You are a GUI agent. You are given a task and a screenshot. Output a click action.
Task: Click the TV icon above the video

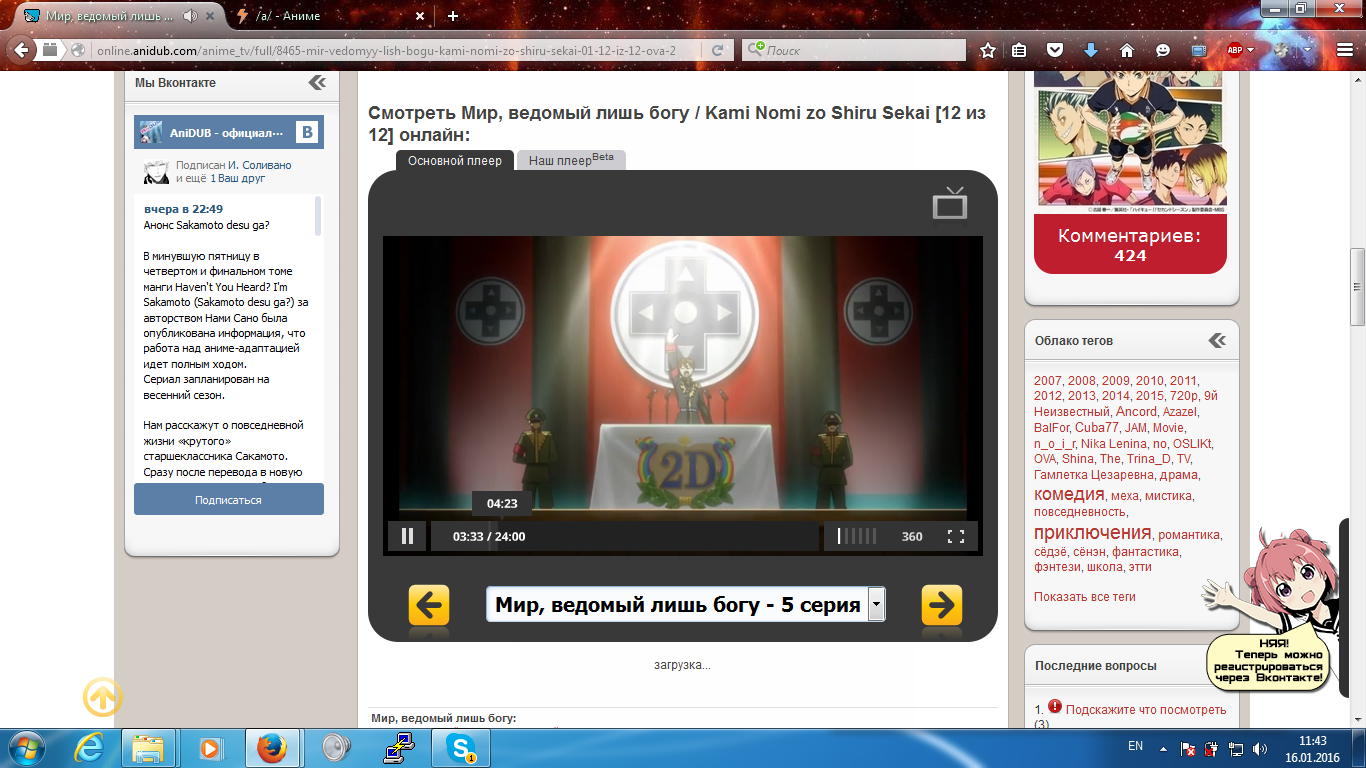[950, 202]
